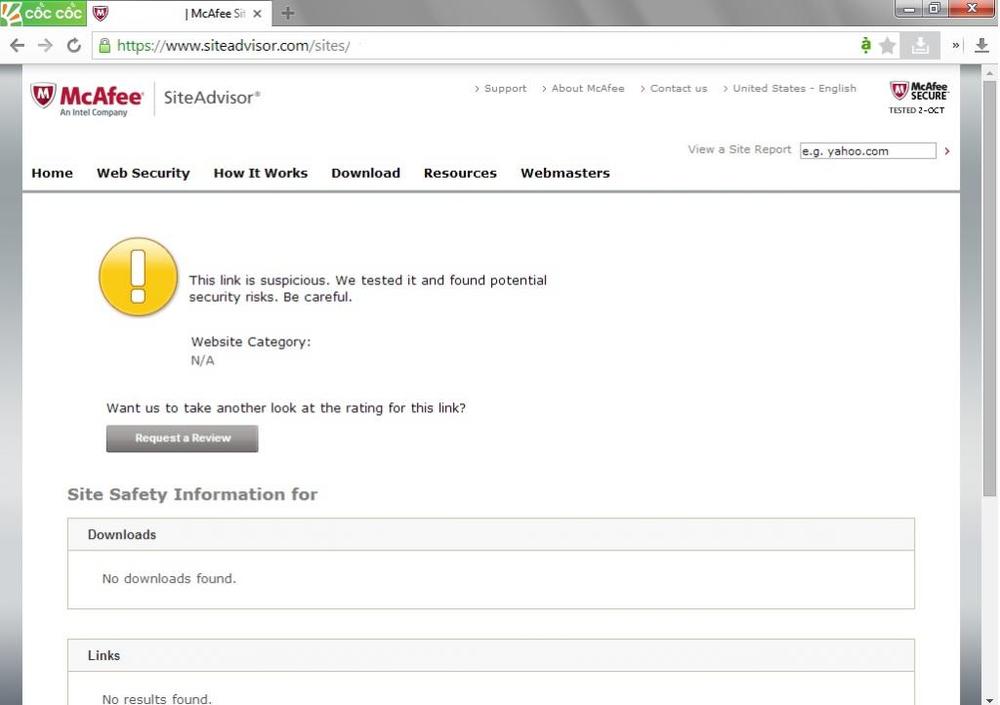
Task: Open the Webmasters menu
Action: point(566,173)
